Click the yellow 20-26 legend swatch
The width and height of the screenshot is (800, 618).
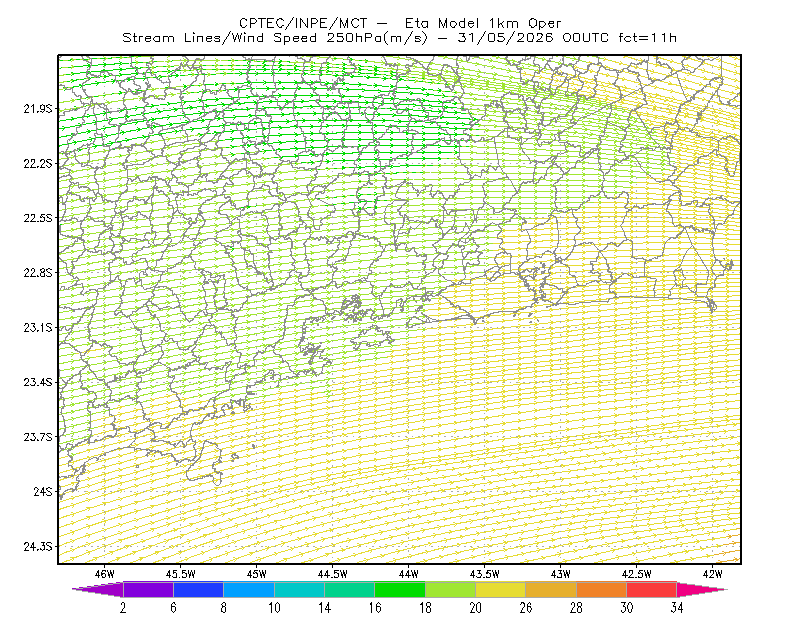coord(501,589)
